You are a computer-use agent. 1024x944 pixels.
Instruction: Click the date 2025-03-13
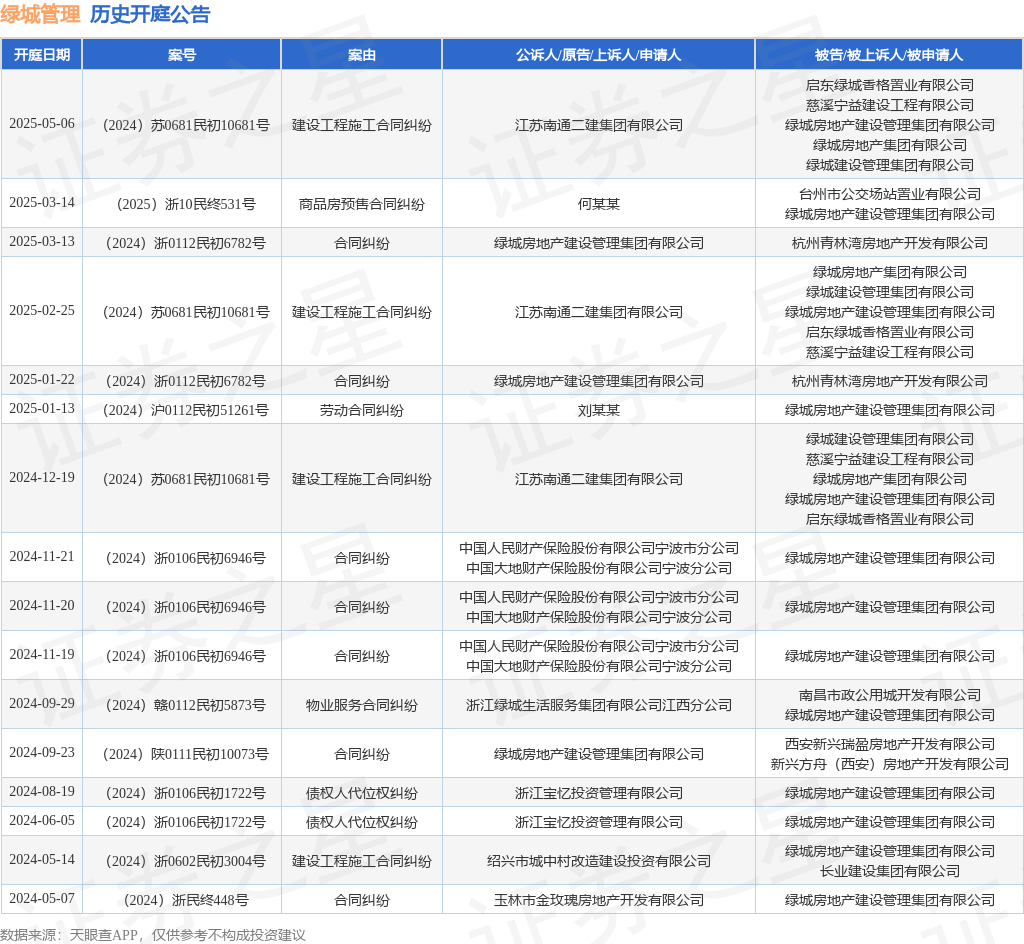42,242
